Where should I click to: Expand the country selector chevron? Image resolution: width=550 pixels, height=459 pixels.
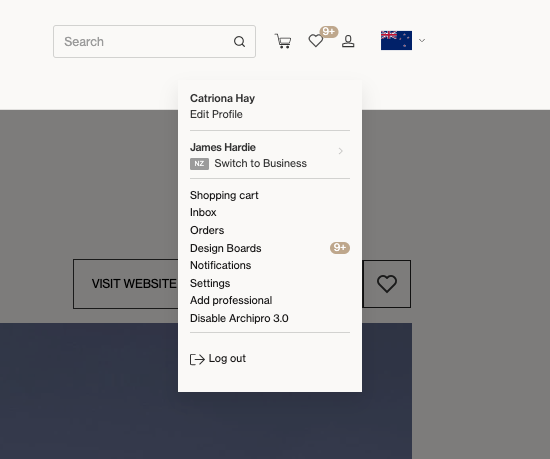pyautogui.click(x=422, y=41)
